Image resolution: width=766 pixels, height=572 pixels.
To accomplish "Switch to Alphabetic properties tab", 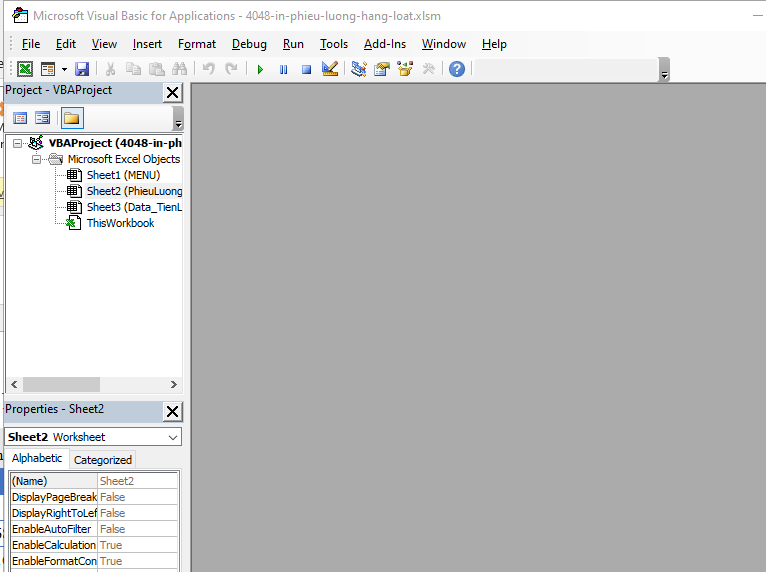I will (37, 459).
